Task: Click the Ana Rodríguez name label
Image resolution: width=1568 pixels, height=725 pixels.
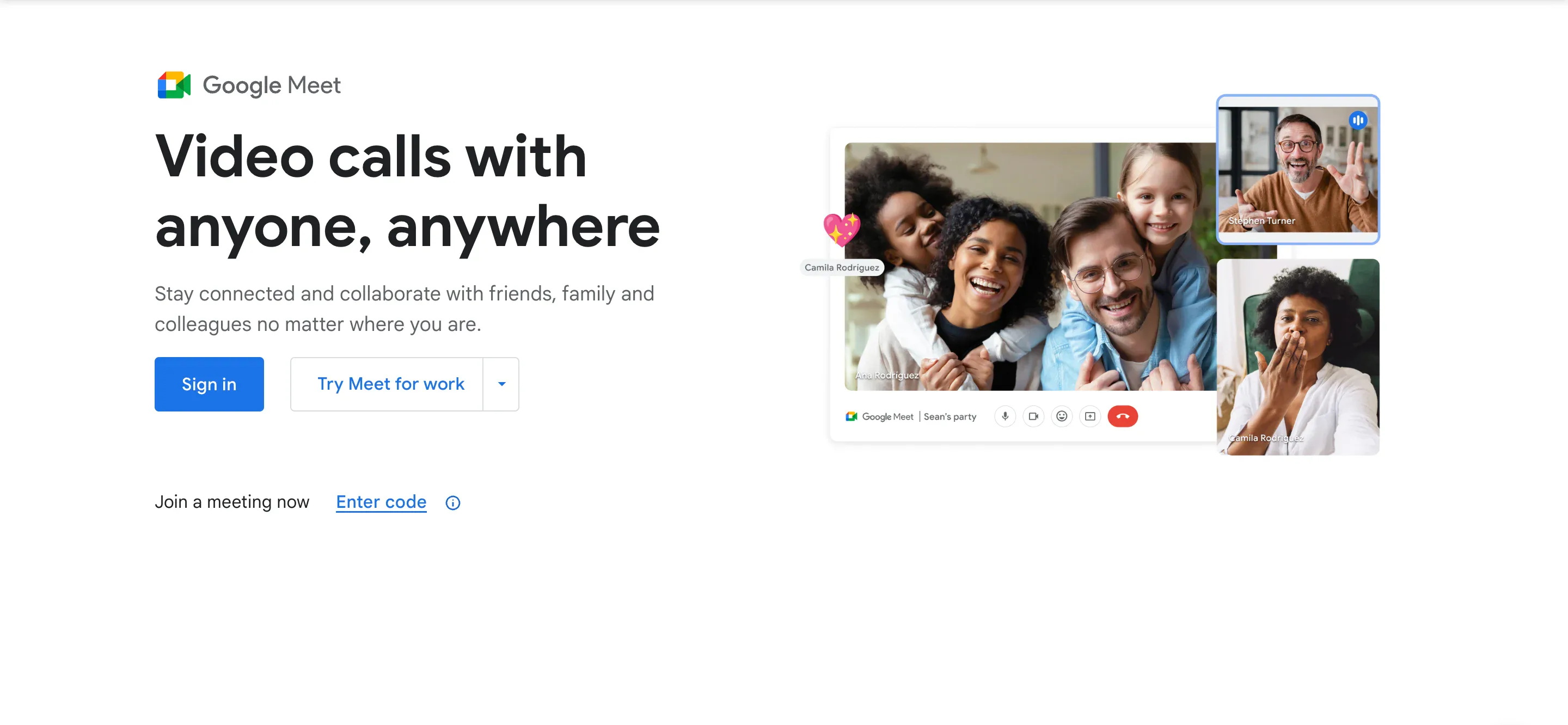Action: tap(886, 376)
